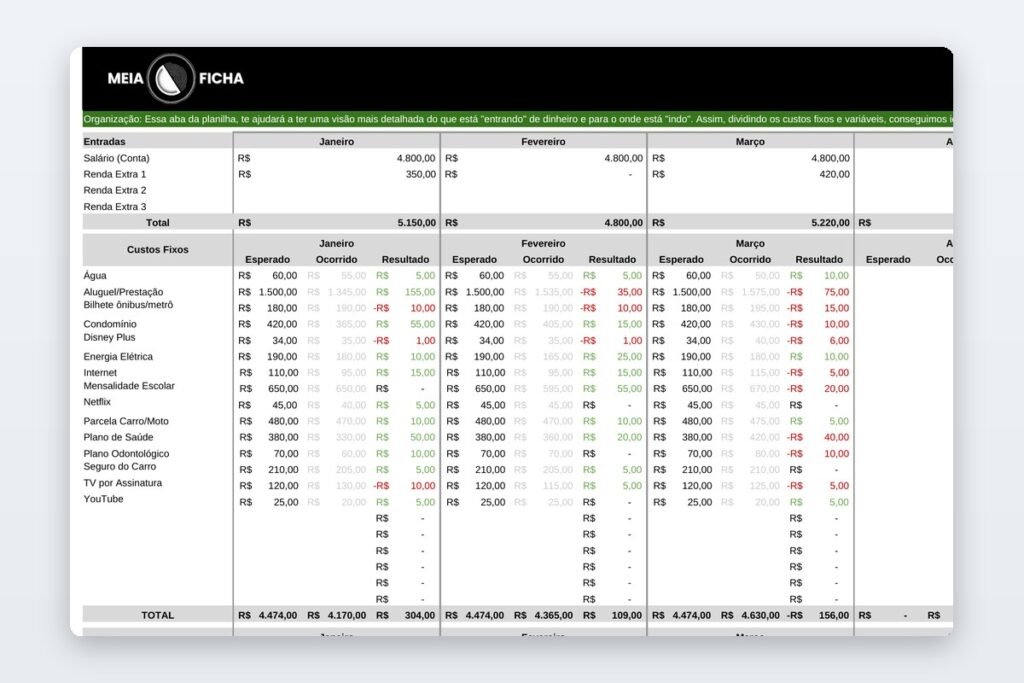Image resolution: width=1024 pixels, height=683 pixels.
Task: Select the green Organização description banner
Action: (x=517, y=119)
